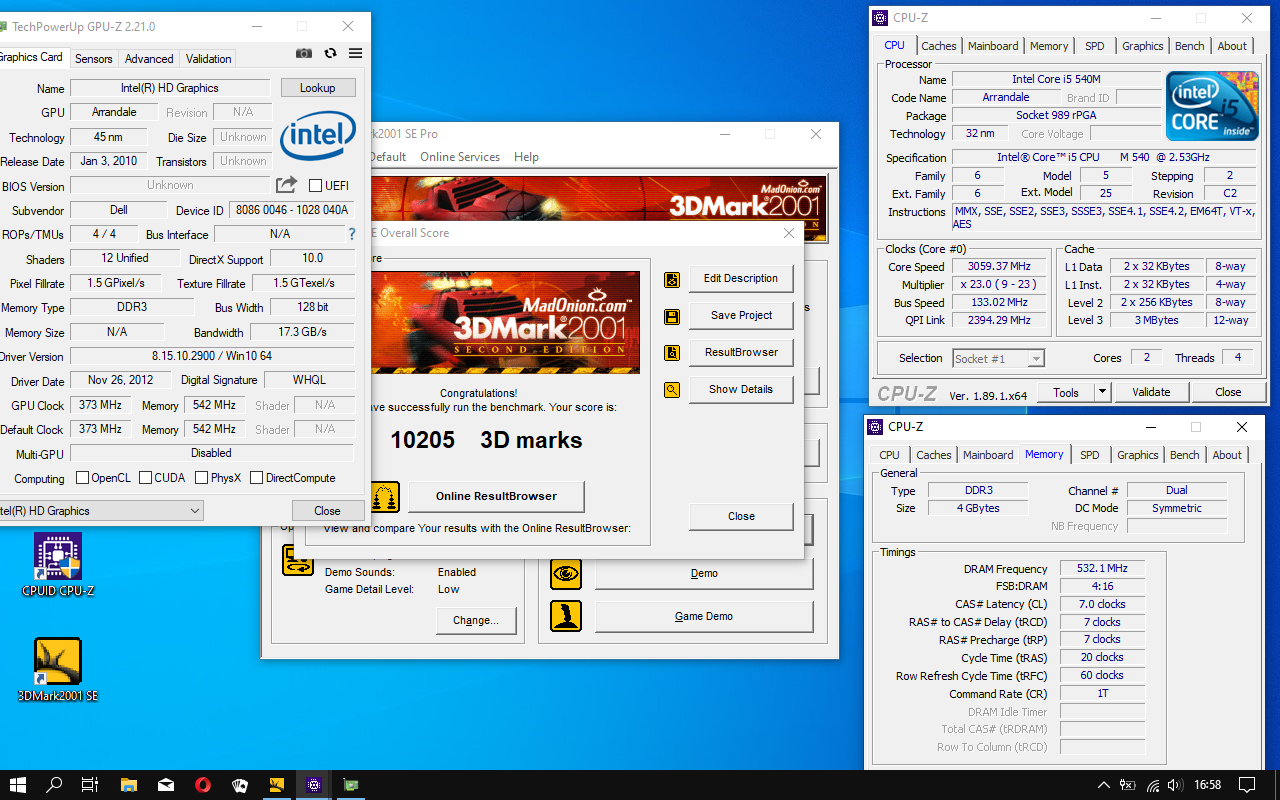Toggle the OpenCL checkbox

coord(83,478)
